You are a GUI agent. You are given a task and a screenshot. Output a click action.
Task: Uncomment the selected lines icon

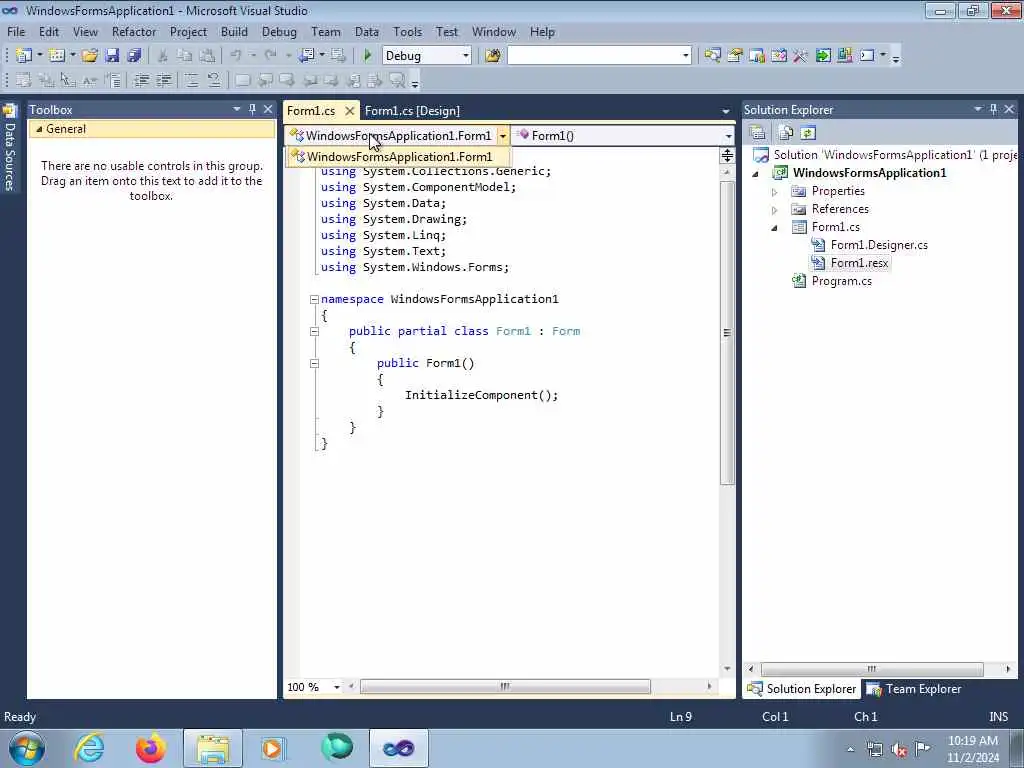(214, 80)
